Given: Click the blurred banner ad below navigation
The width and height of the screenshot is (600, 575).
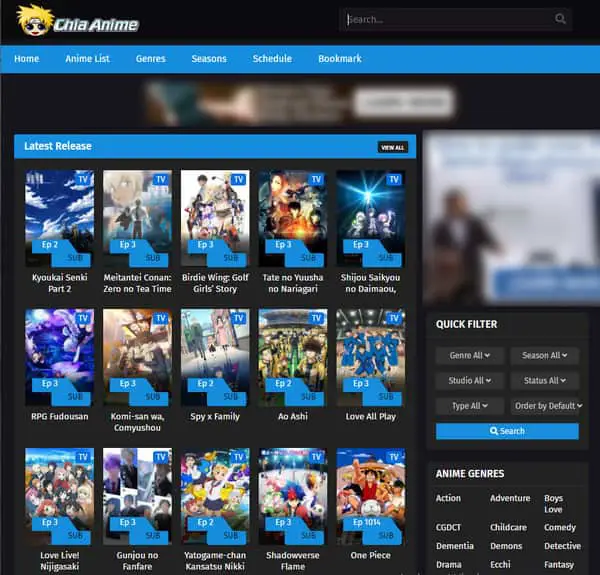Looking at the screenshot, I should [300, 103].
